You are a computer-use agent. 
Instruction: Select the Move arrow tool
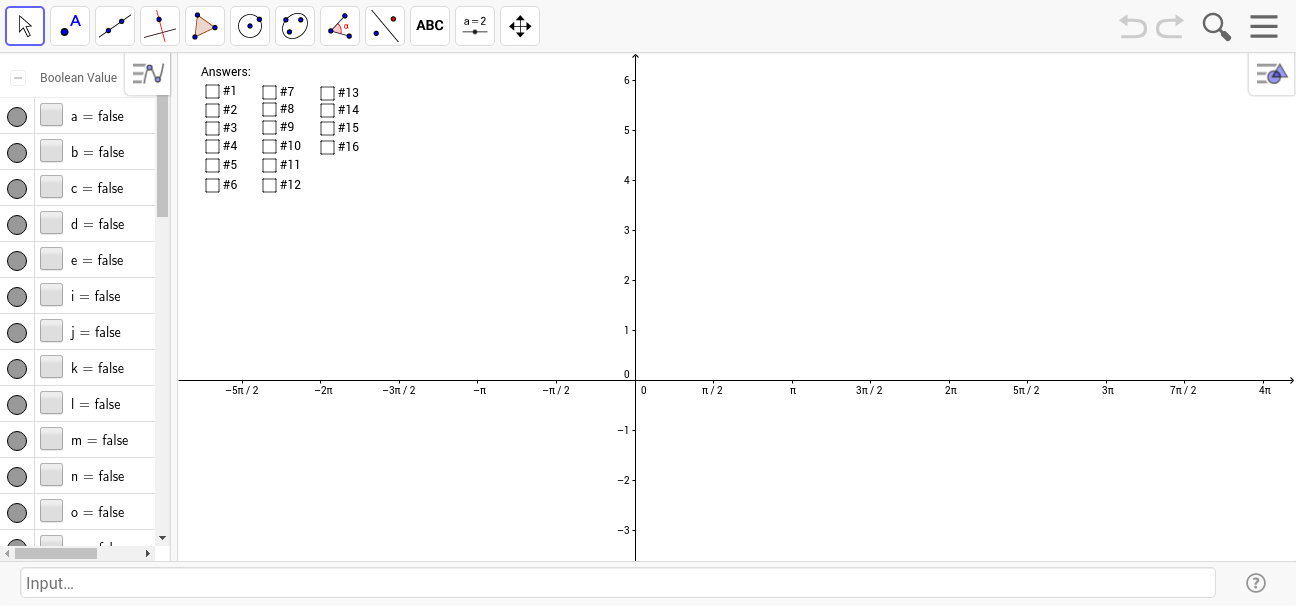pos(25,26)
